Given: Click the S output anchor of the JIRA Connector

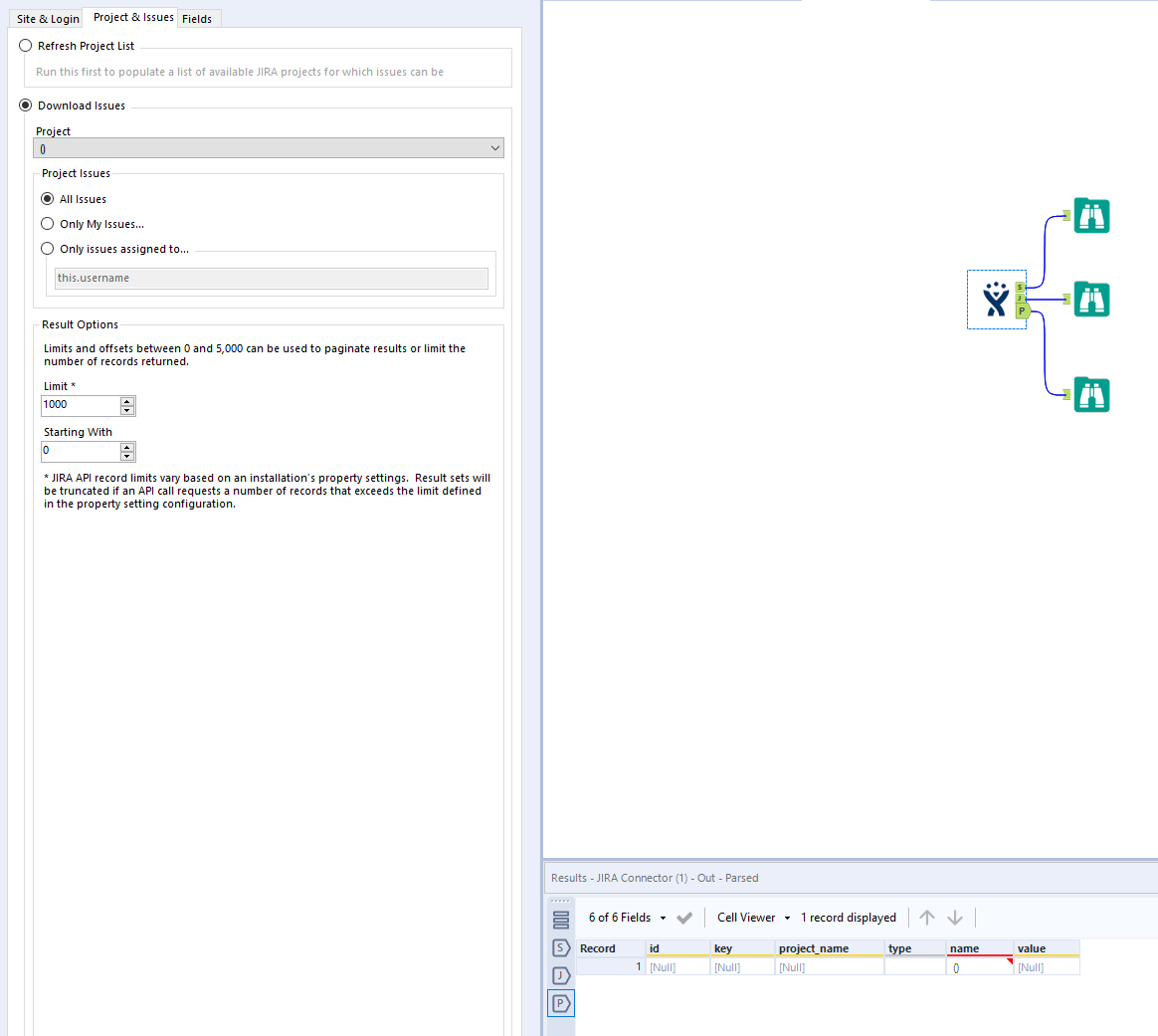Looking at the screenshot, I should coord(1021,286).
